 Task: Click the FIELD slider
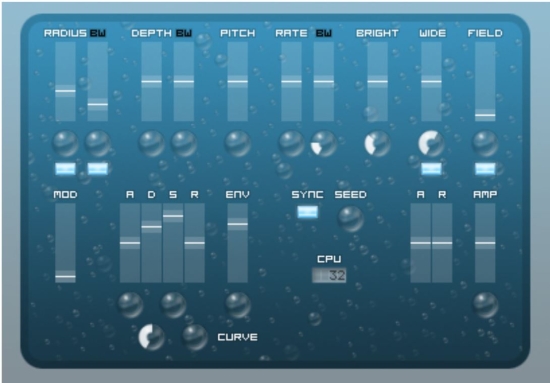click(x=485, y=81)
